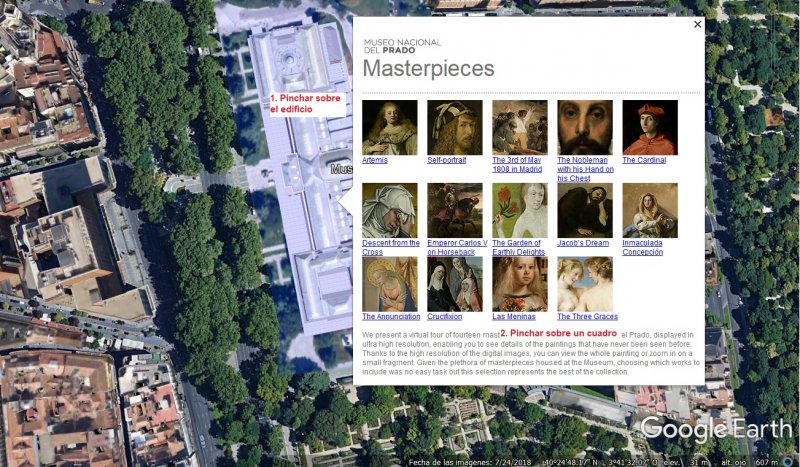Open The Cardinal painting thumbnail
Screen dimensions: 800x467
coord(650,128)
